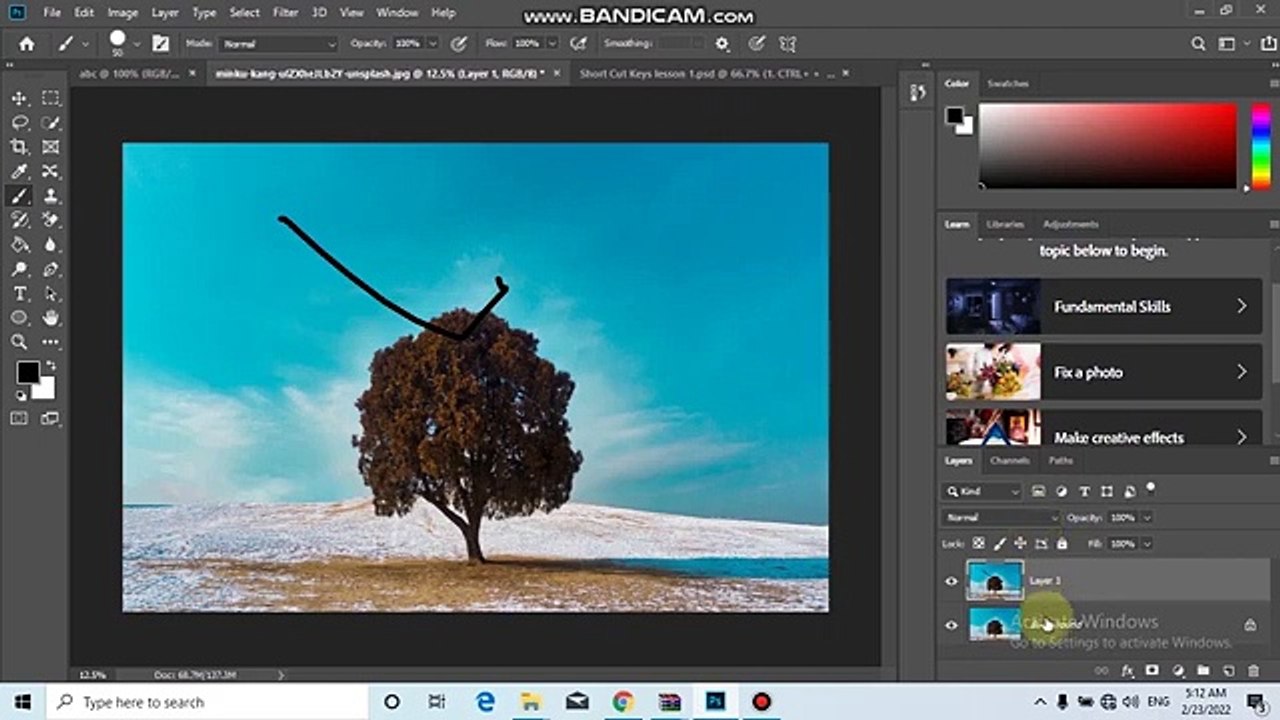Add a layer style with fx icon
The image size is (1280, 720).
click(x=1127, y=671)
